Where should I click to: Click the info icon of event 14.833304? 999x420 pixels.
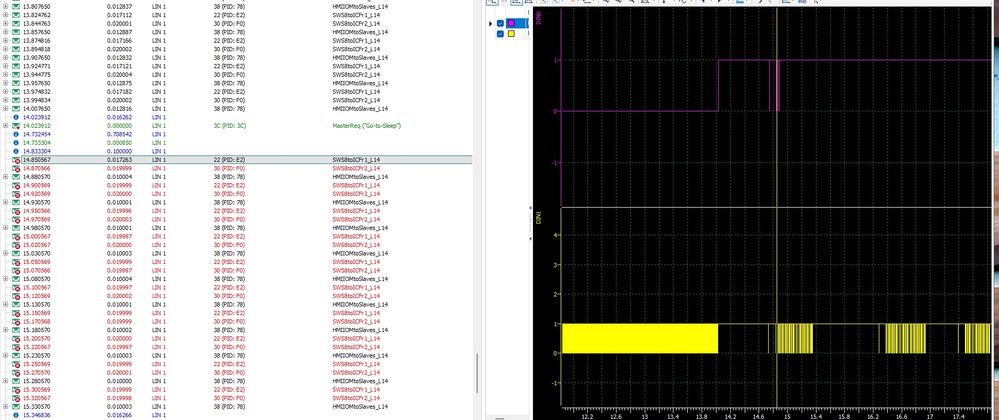(x=15, y=151)
